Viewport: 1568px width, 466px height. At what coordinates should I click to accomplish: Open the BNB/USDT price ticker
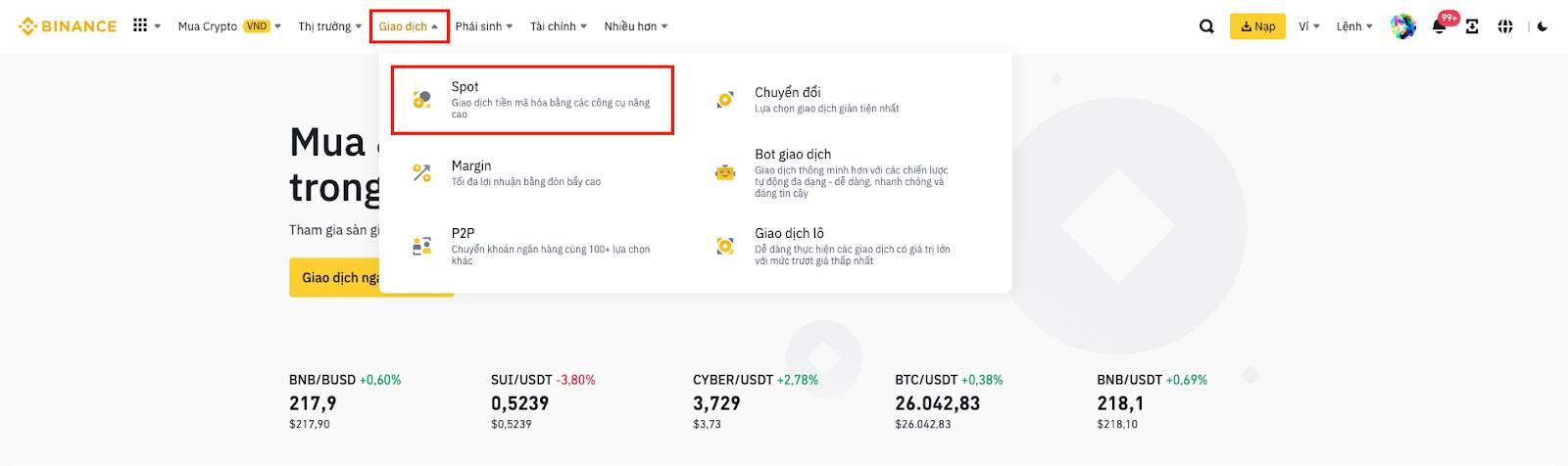pyautogui.click(x=1152, y=402)
